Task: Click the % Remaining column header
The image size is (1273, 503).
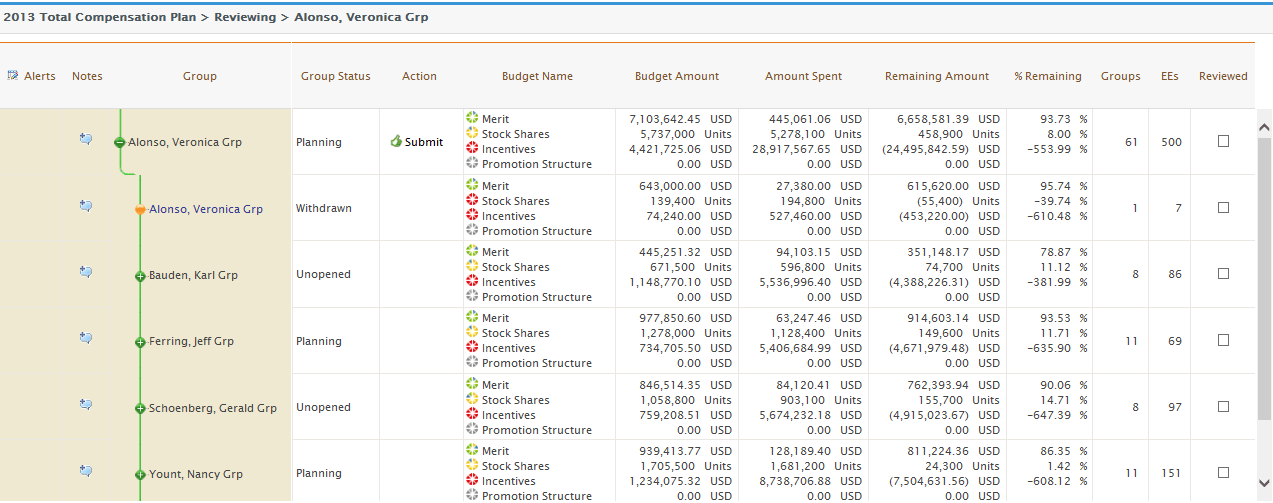Action: click(x=1047, y=76)
